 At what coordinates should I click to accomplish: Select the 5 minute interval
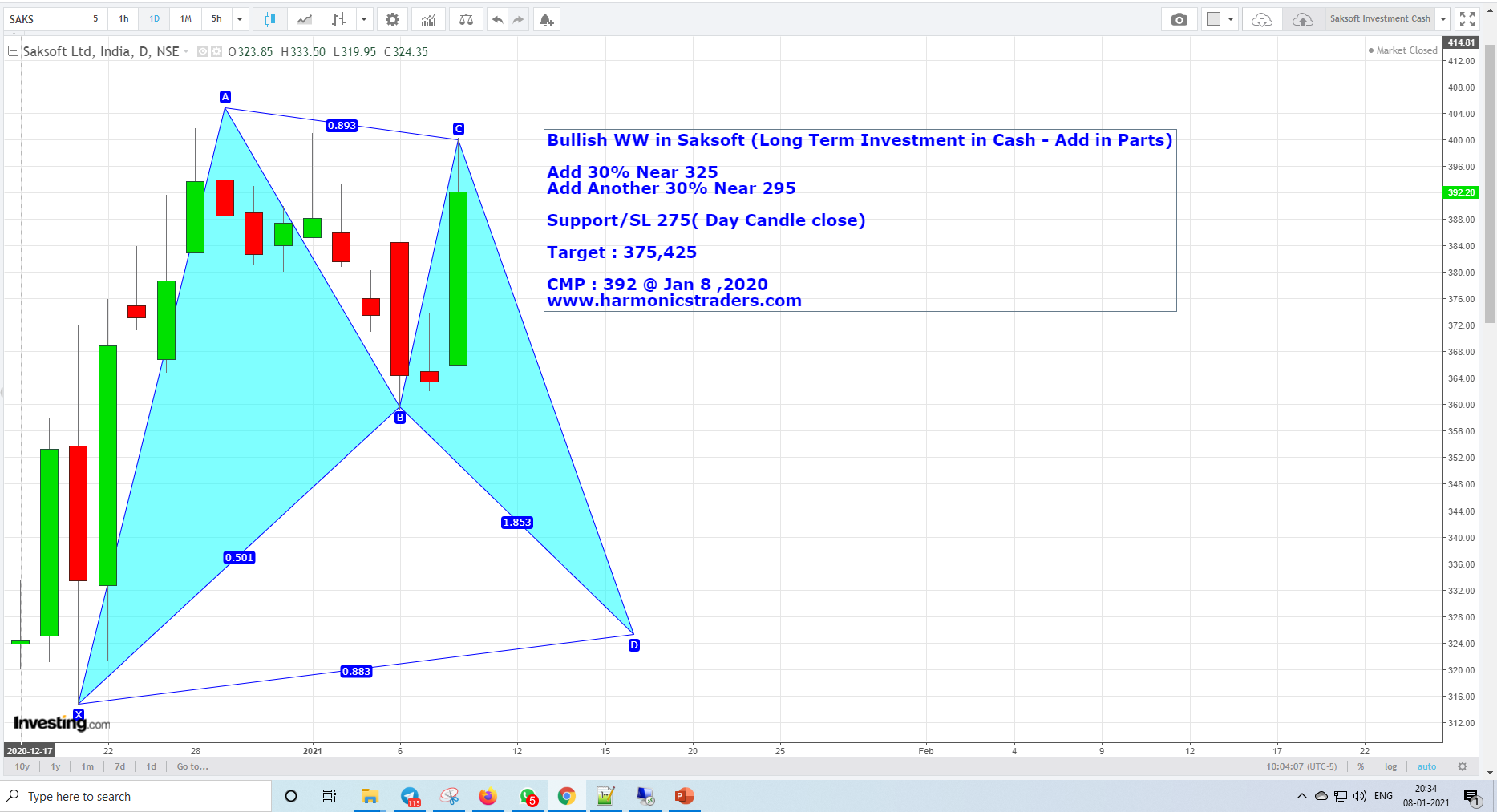point(95,19)
